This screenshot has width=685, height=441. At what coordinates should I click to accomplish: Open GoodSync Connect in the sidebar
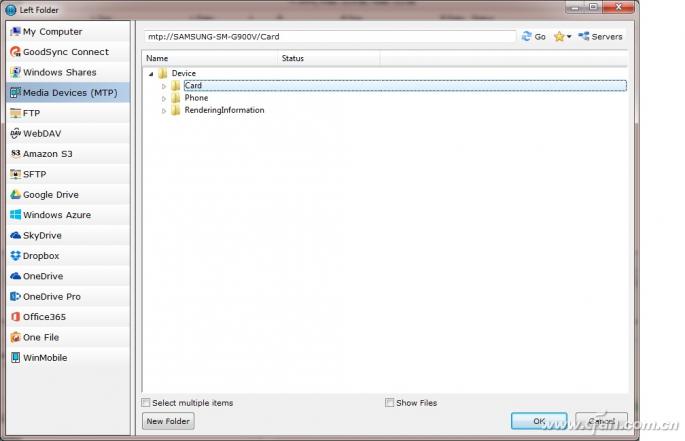click(68, 52)
